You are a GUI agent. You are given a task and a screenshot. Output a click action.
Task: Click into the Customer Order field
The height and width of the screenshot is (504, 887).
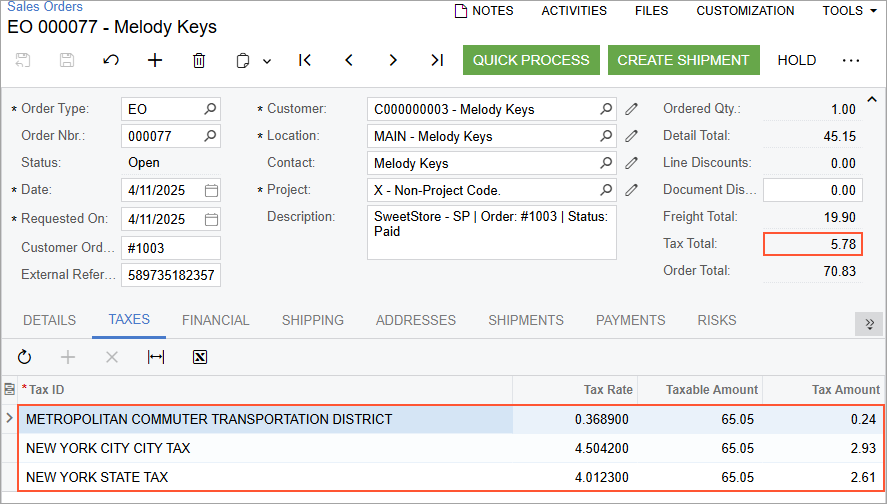click(x=170, y=248)
